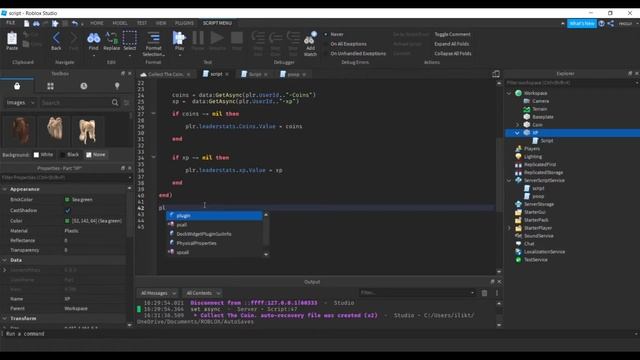This screenshot has width=640, height=360.
Task: Click in the Toolbox search field
Action: (x=75, y=103)
